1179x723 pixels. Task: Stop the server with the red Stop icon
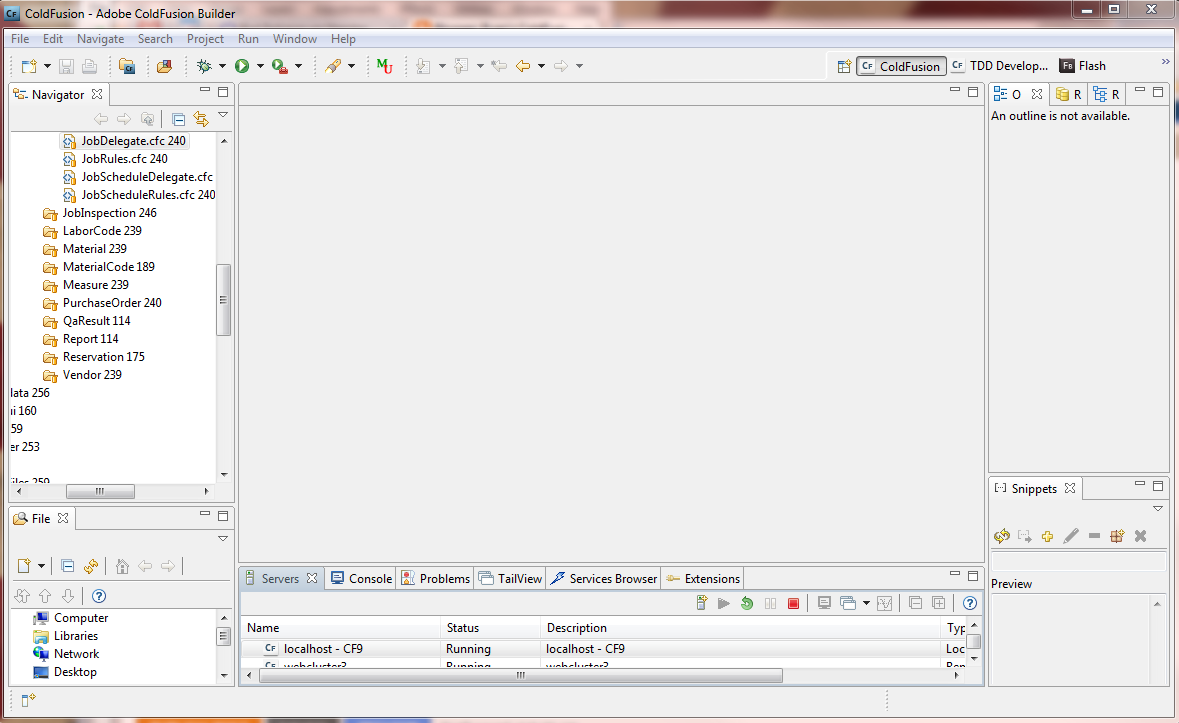[x=792, y=603]
